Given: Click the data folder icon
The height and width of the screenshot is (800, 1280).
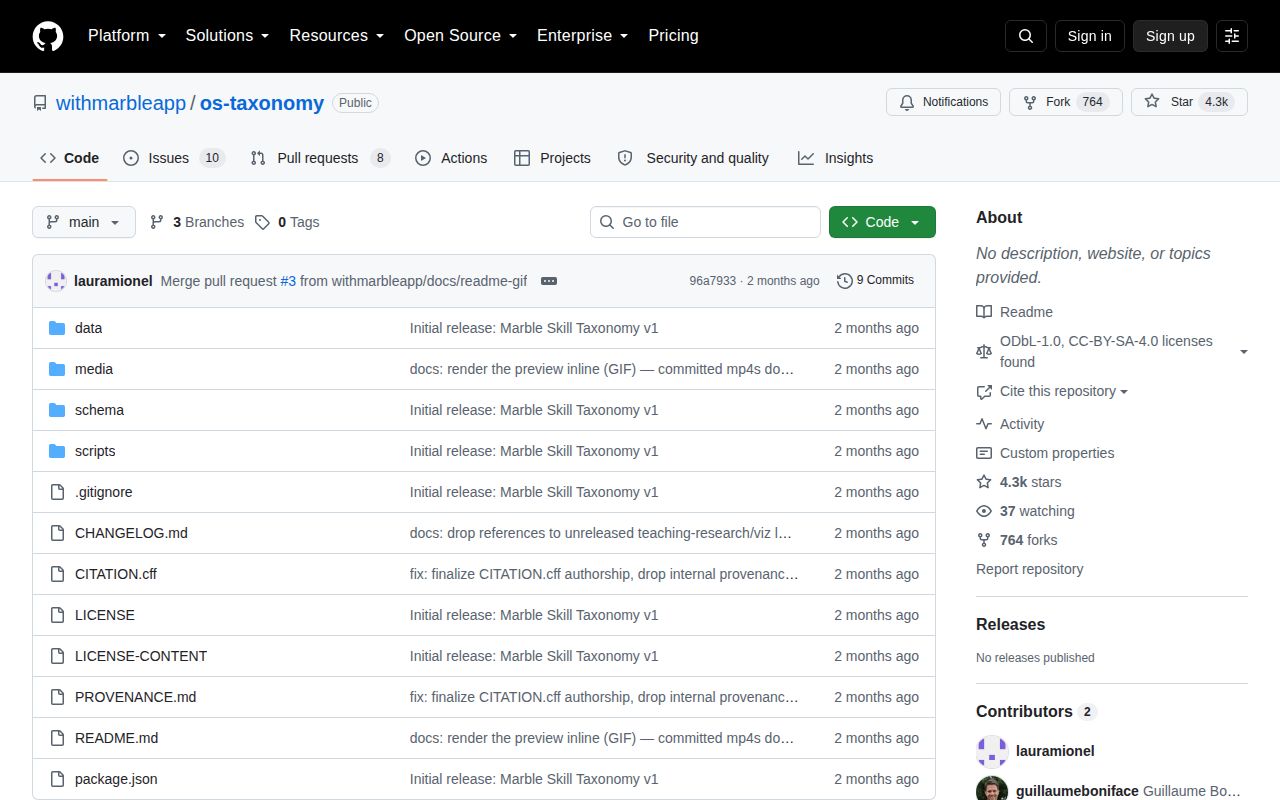Looking at the screenshot, I should tap(57, 328).
